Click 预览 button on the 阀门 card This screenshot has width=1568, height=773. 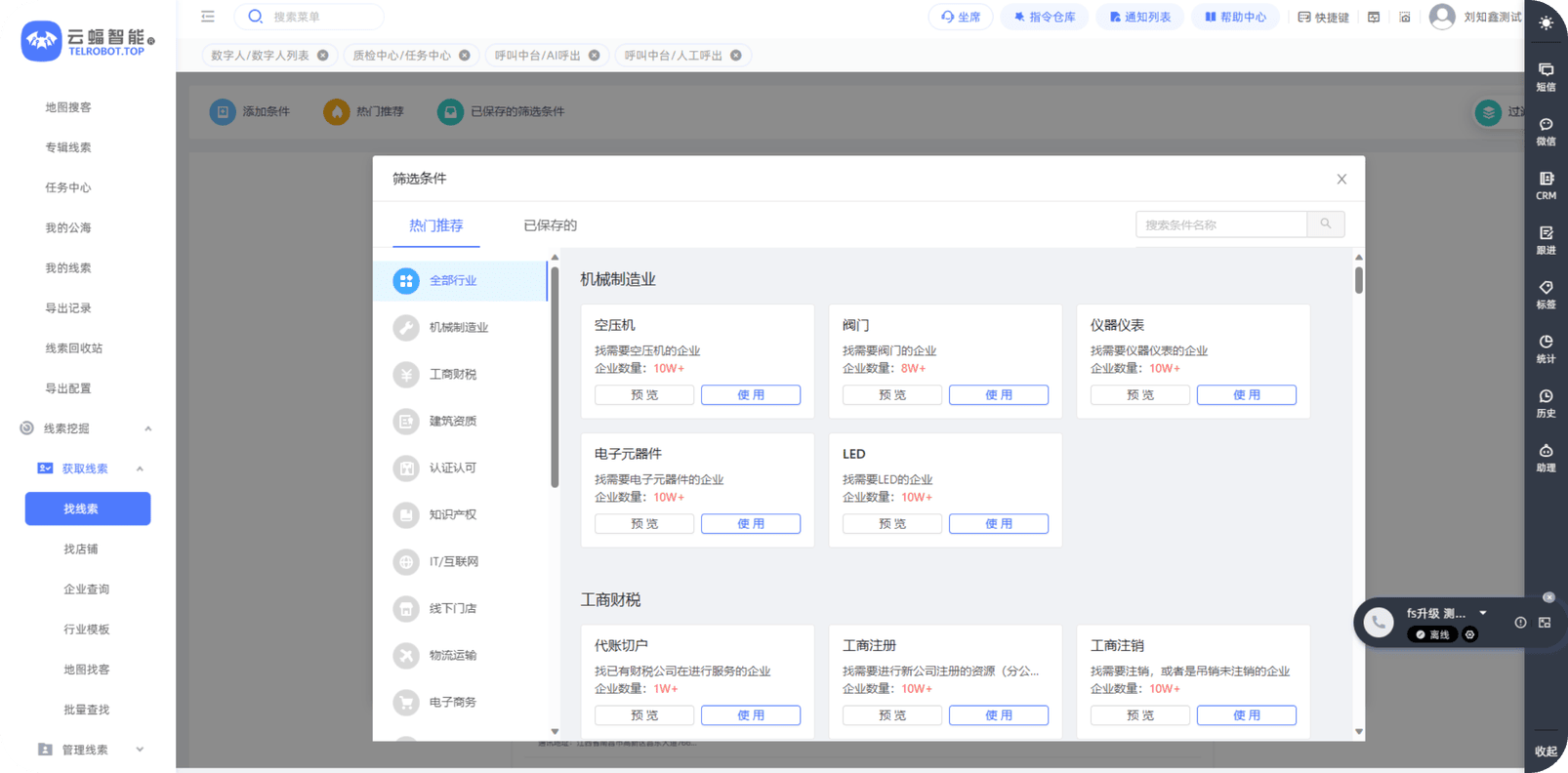pos(891,395)
